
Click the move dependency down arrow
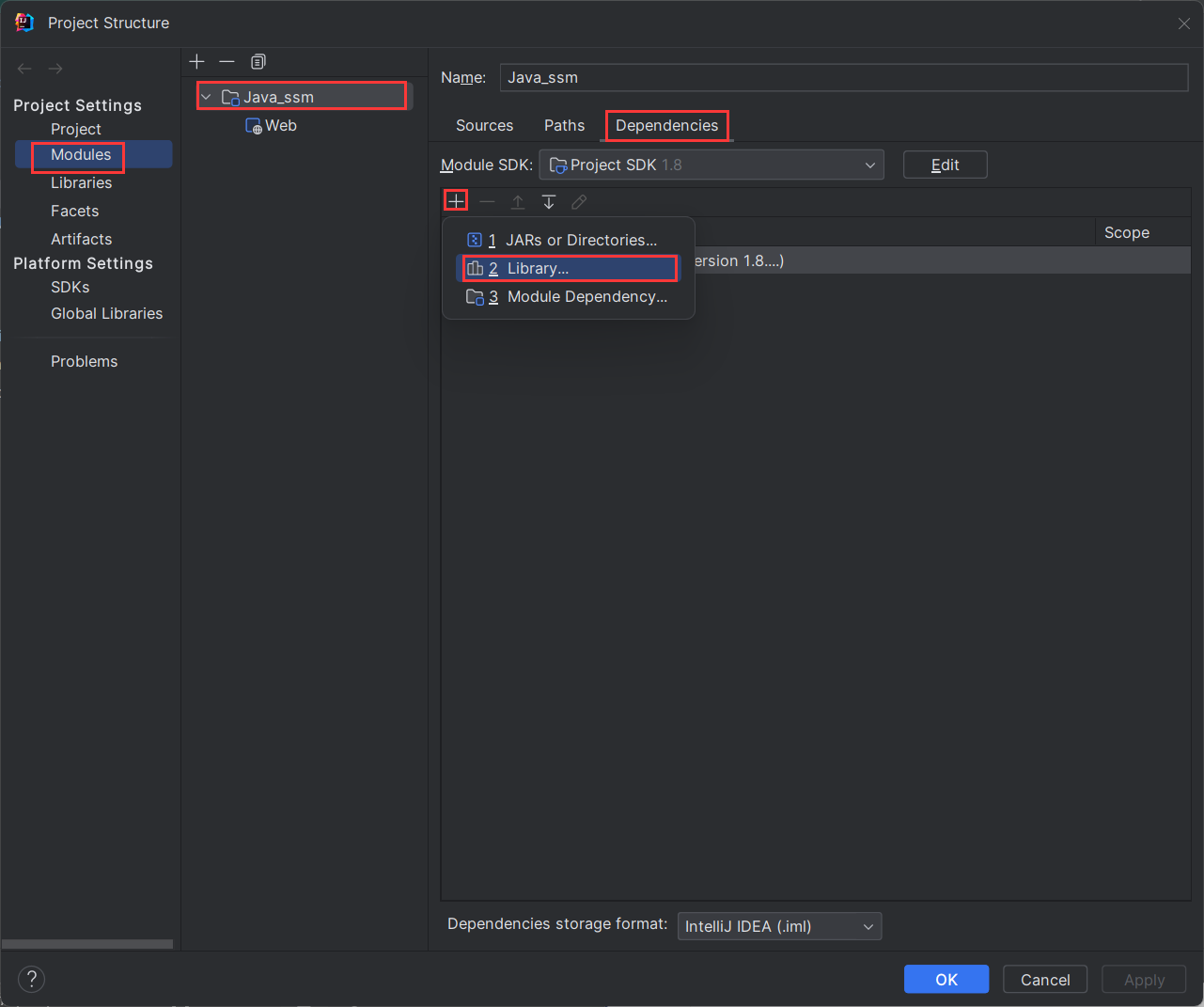coord(549,201)
